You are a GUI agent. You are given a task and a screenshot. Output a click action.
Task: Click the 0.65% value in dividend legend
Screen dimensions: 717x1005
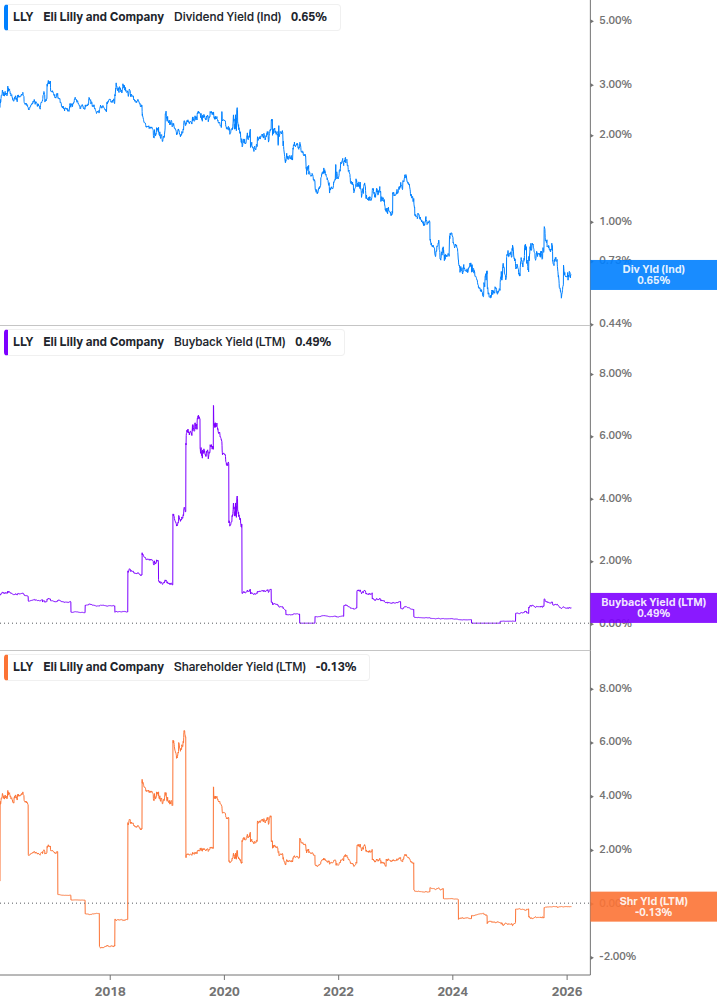coord(309,17)
